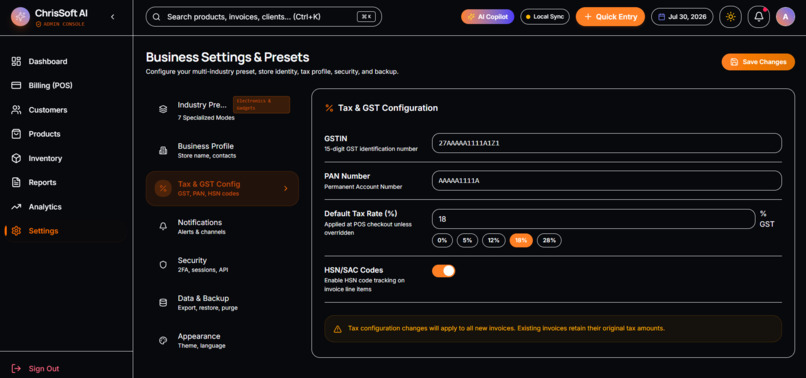Click the Business Profile building icon
This screenshot has height=378, width=806.
163,150
